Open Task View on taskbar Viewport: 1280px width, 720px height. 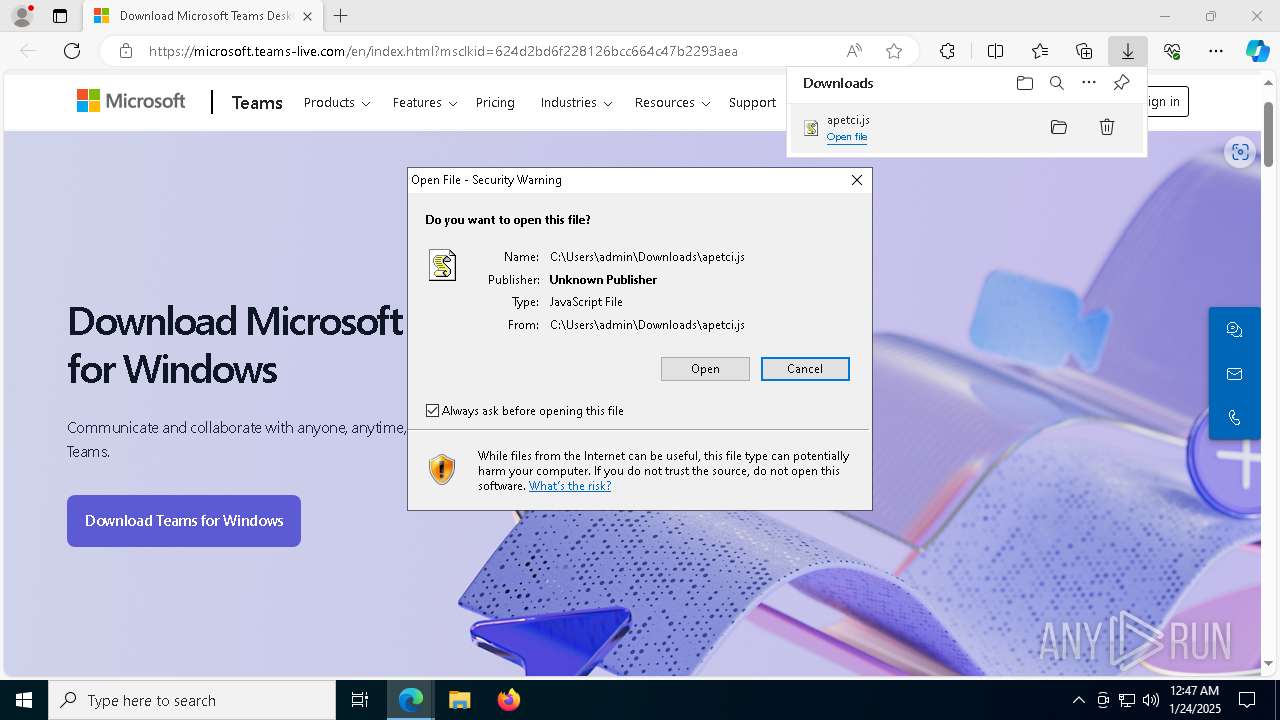[361, 700]
